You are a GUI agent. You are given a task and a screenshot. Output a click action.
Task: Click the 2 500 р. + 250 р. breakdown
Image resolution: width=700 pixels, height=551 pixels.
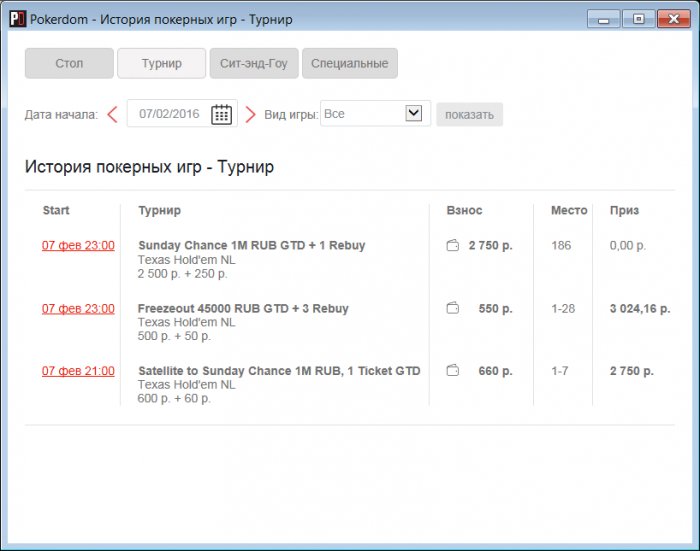[x=183, y=274]
